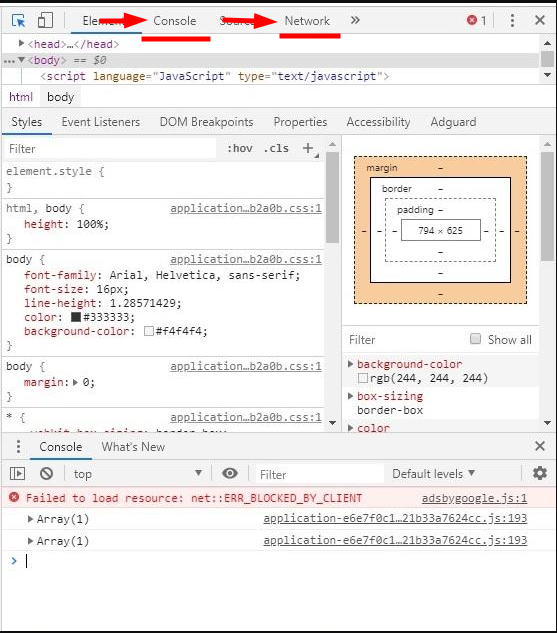Add new style rule plus icon
This screenshot has width=557, height=633.
coord(308,148)
